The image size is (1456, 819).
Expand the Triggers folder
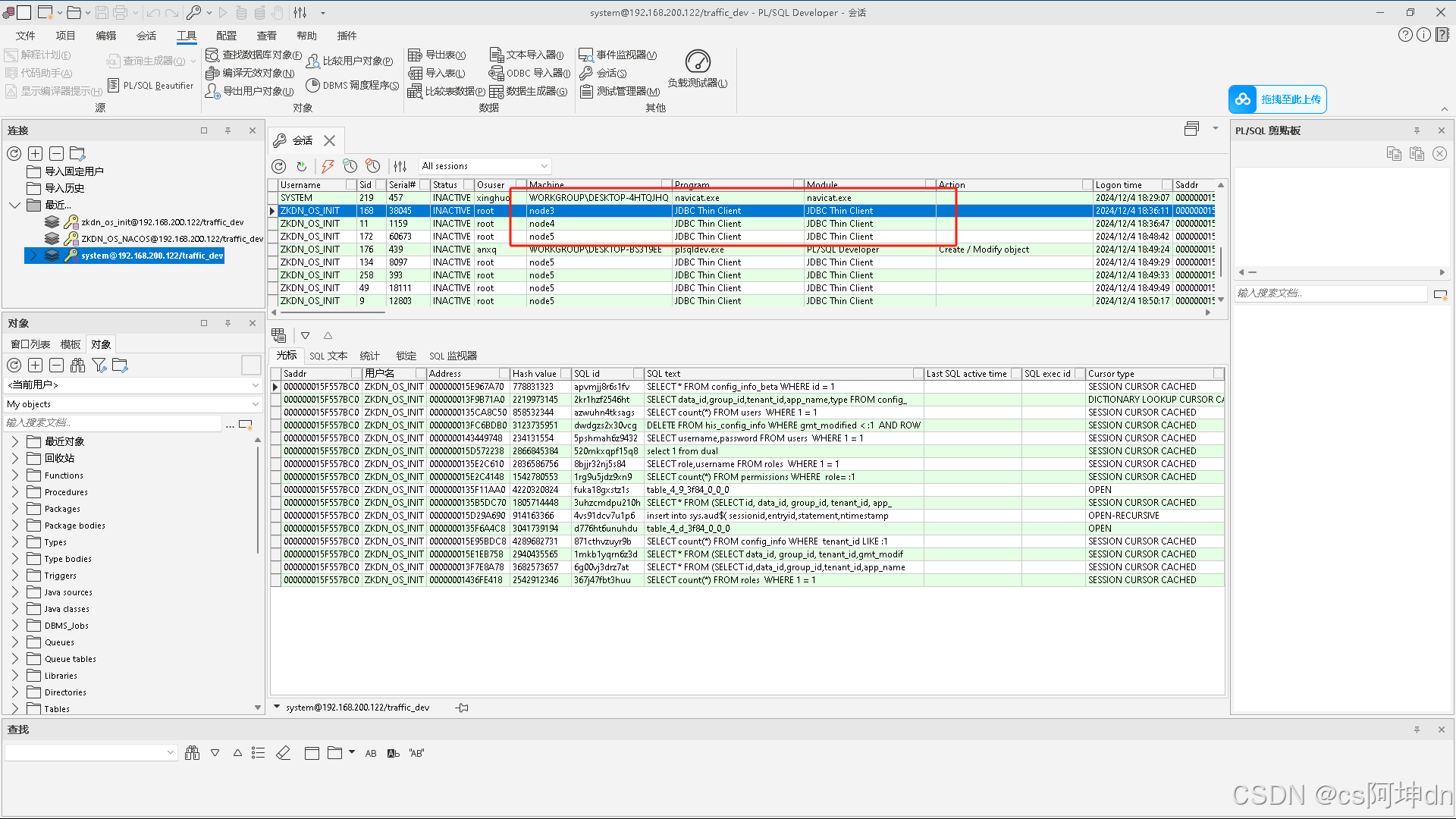15,576
